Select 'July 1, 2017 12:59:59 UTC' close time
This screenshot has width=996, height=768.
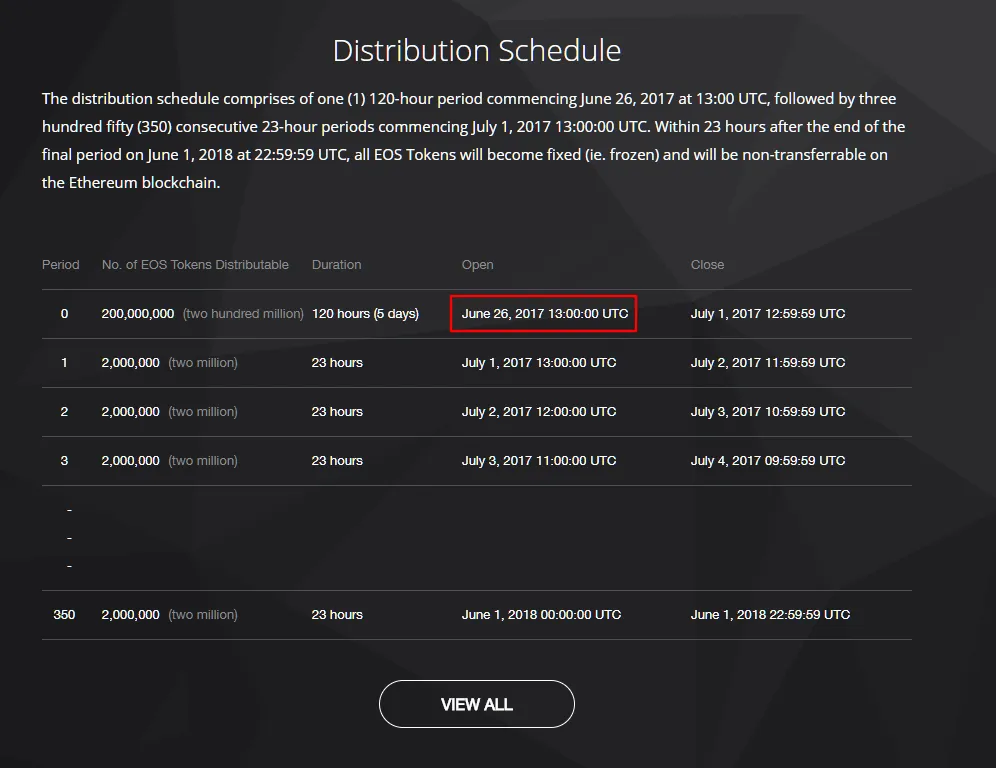[767, 314]
